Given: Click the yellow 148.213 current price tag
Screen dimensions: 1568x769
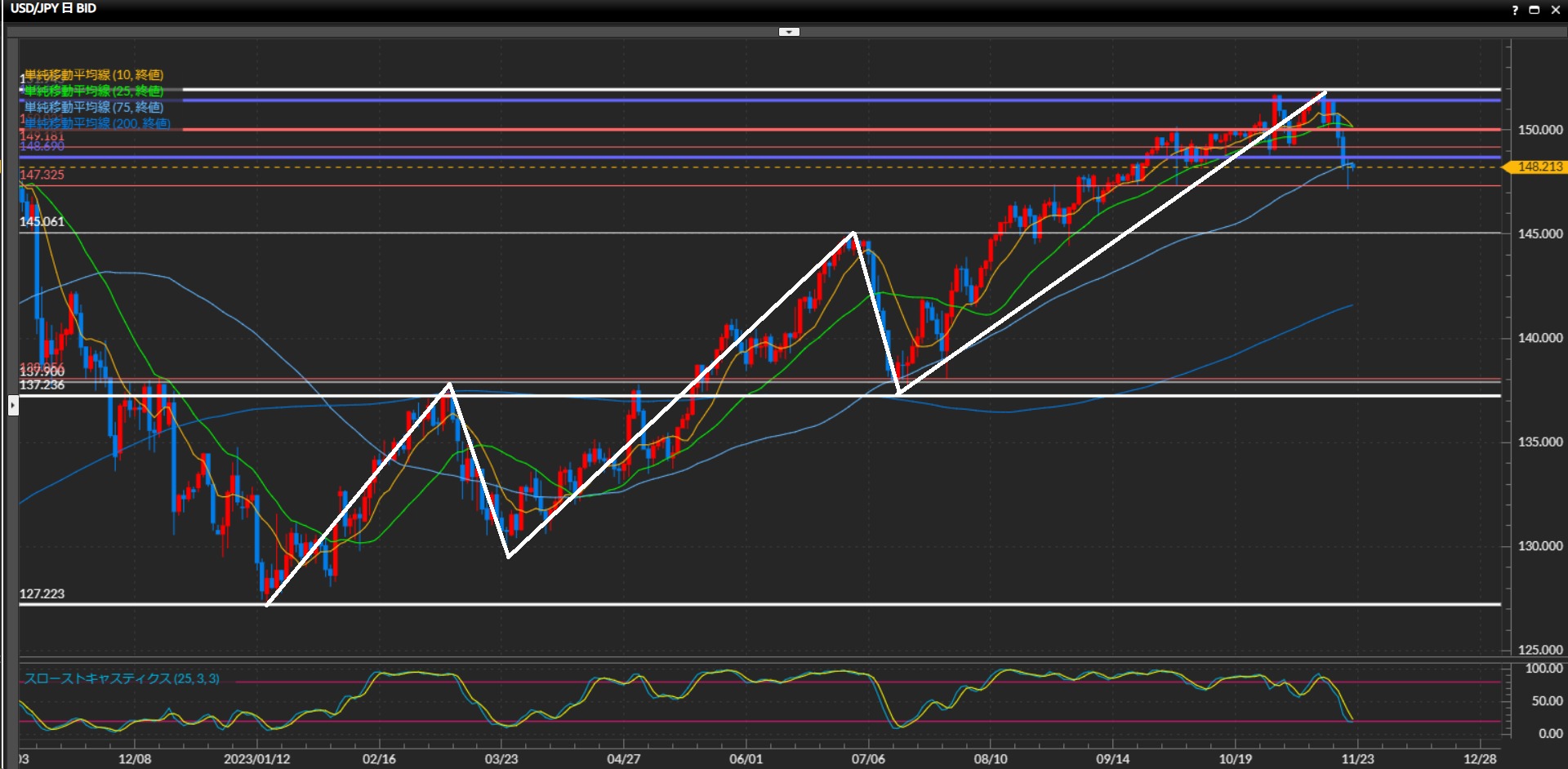Looking at the screenshot, I should pyautogui.click(x=1537, y=167).
